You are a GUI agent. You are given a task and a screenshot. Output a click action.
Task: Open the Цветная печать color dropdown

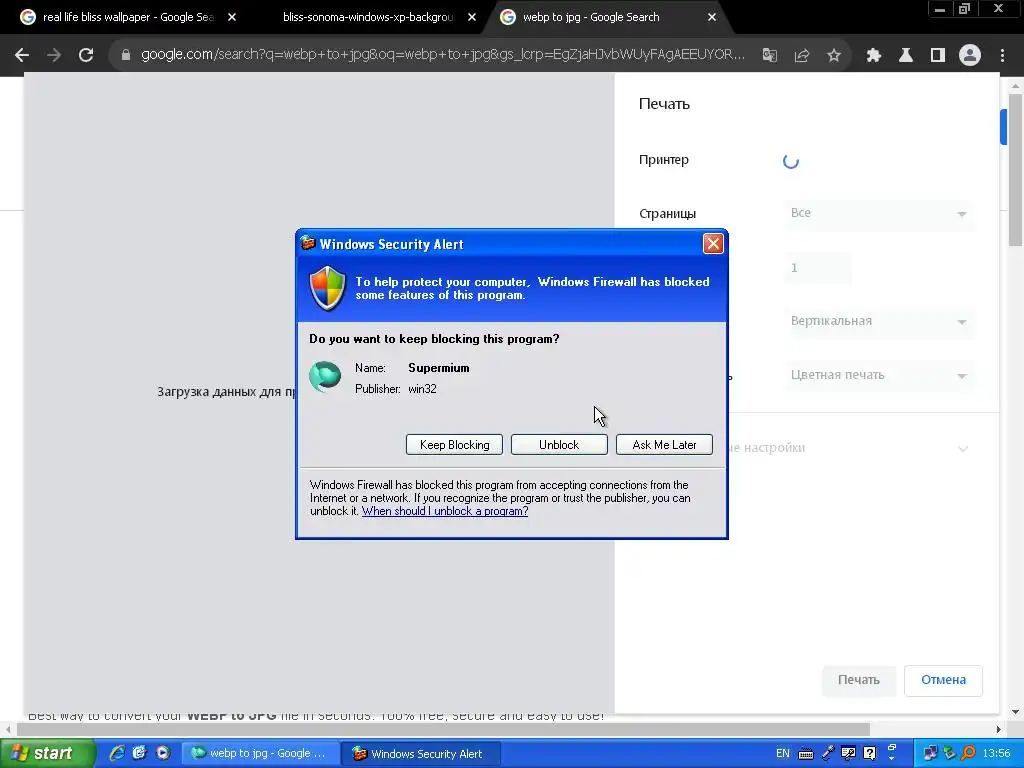coord(879,376)
